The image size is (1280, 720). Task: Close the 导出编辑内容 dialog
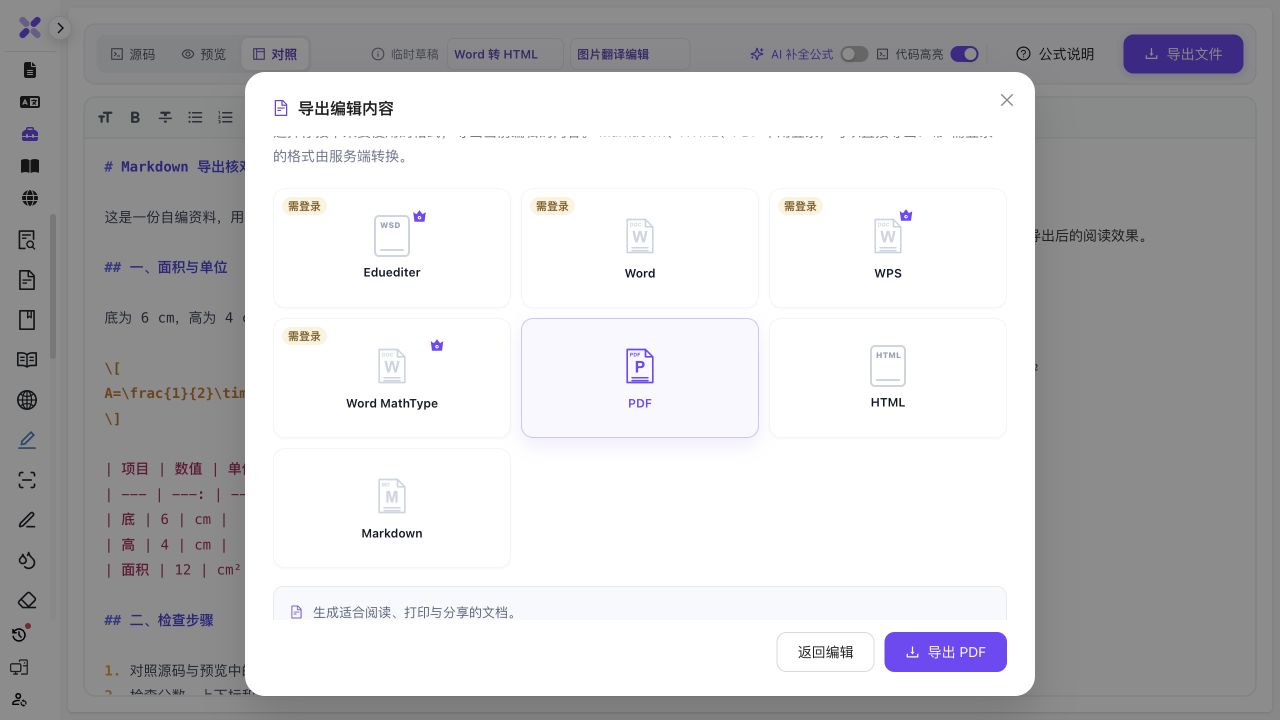(1007, 100)
